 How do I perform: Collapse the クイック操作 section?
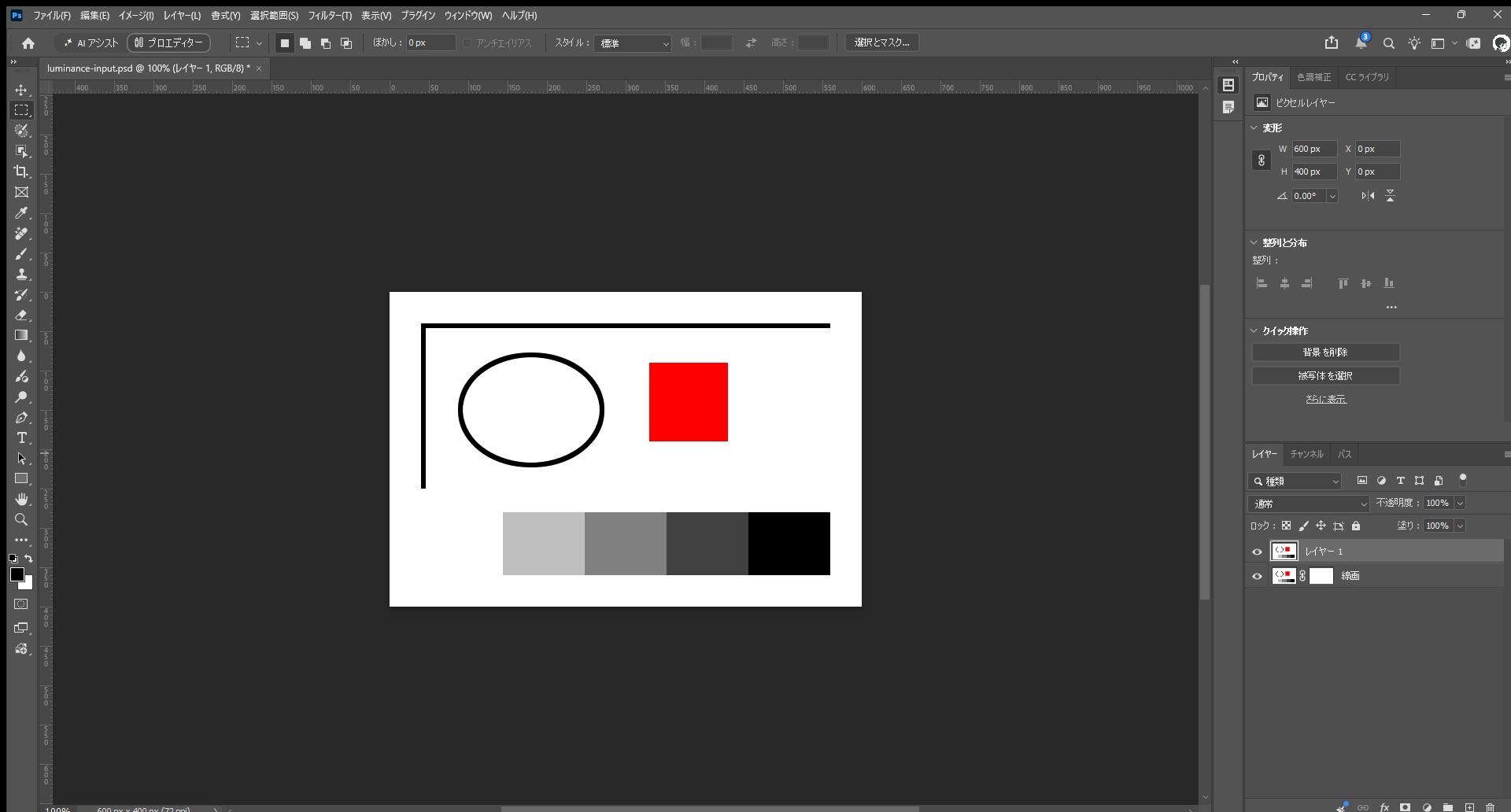[1254, 330]
